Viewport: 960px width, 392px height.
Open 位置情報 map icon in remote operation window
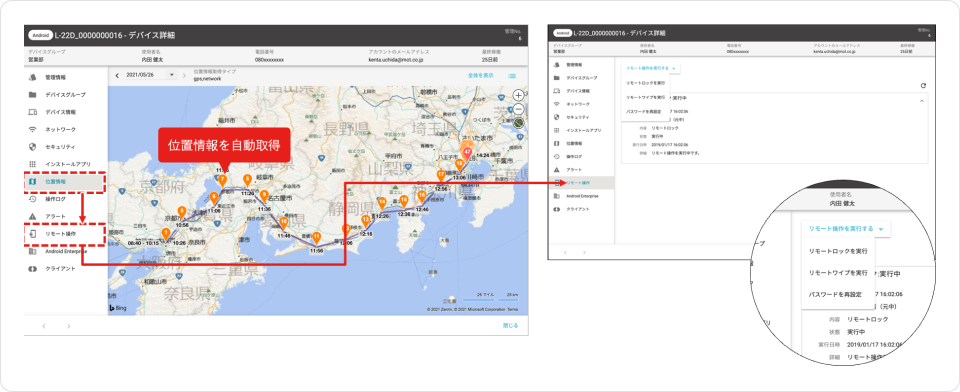(557, 143)
